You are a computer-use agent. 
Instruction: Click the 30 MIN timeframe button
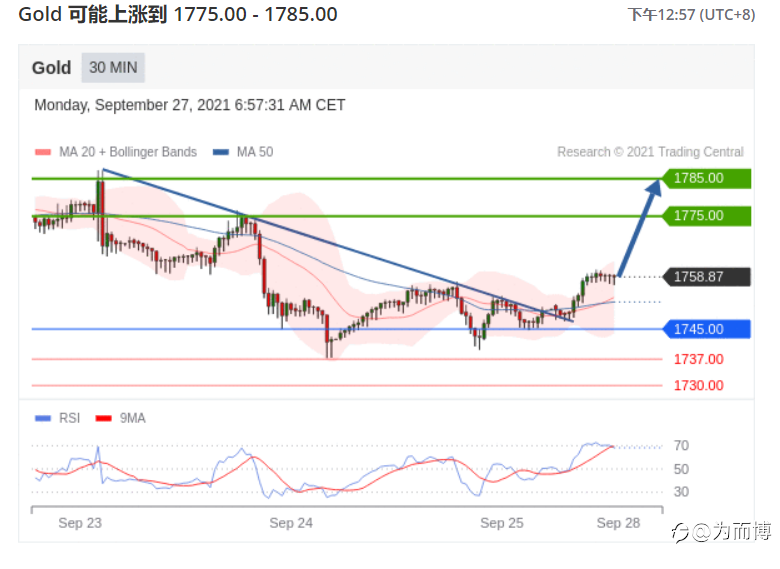(x=113, y=68)
